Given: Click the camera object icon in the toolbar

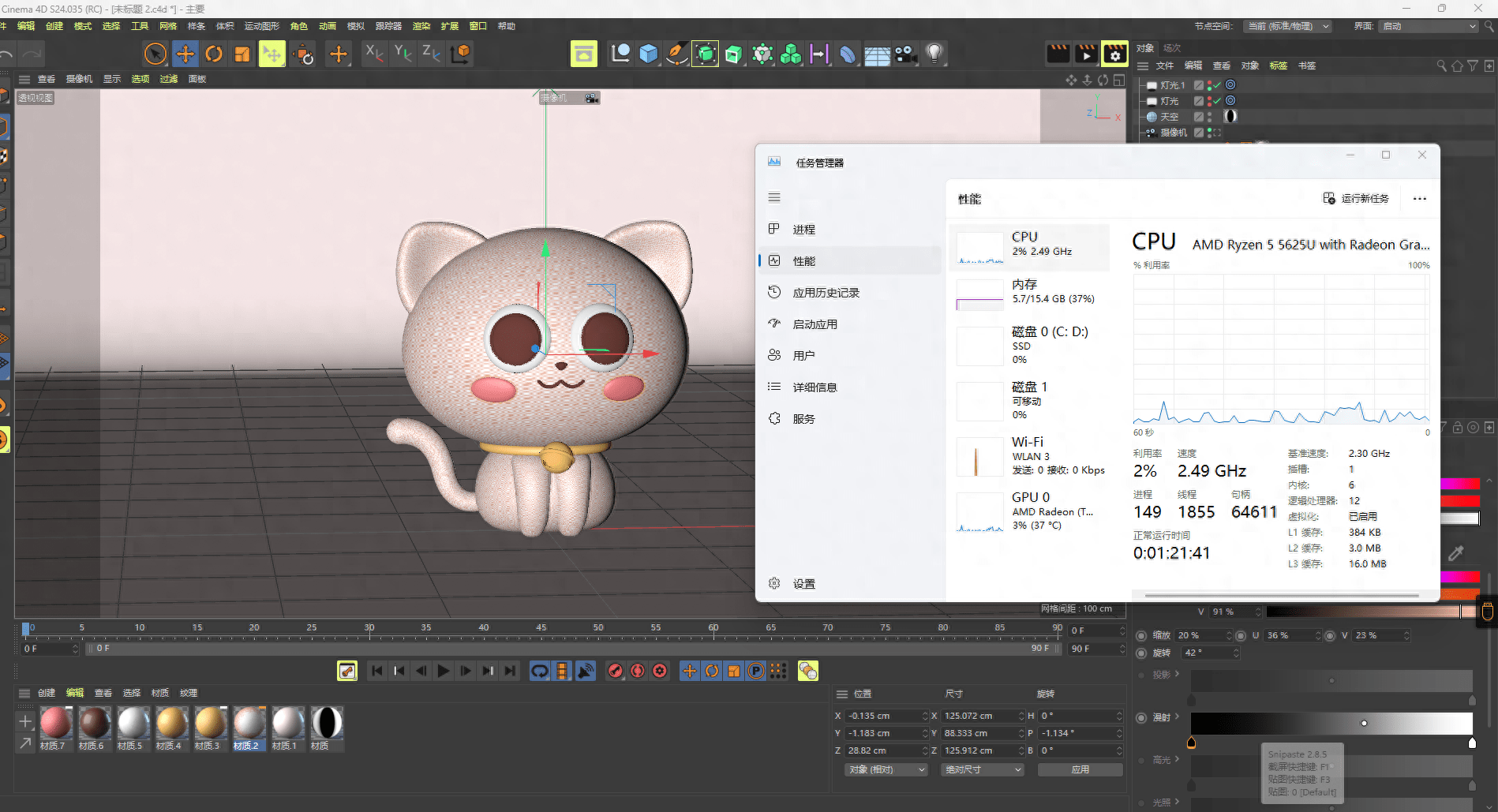Looking at the screenshot, I should (905, 54).
